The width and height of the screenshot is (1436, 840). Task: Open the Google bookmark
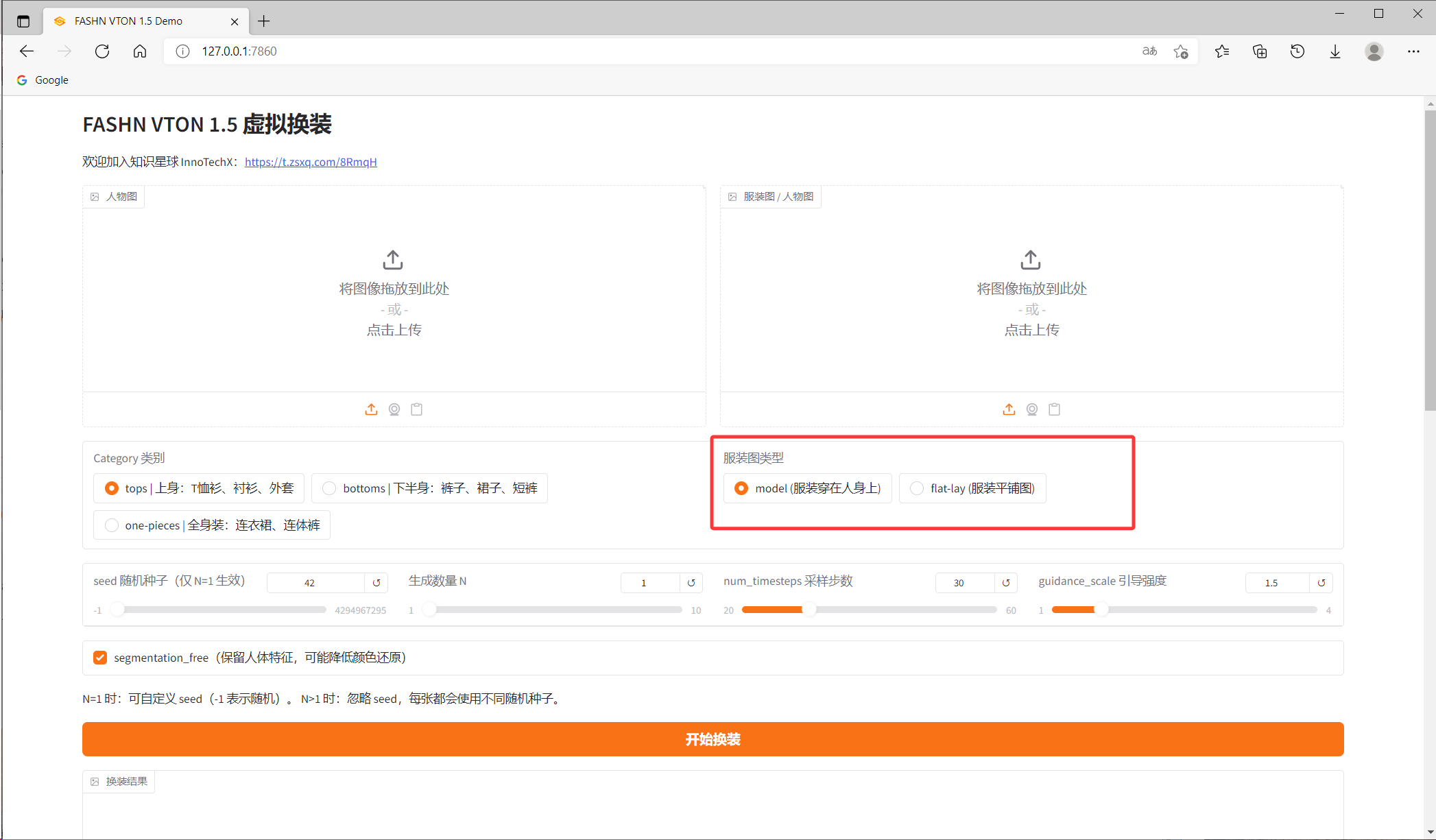click(x=43, y=80)
